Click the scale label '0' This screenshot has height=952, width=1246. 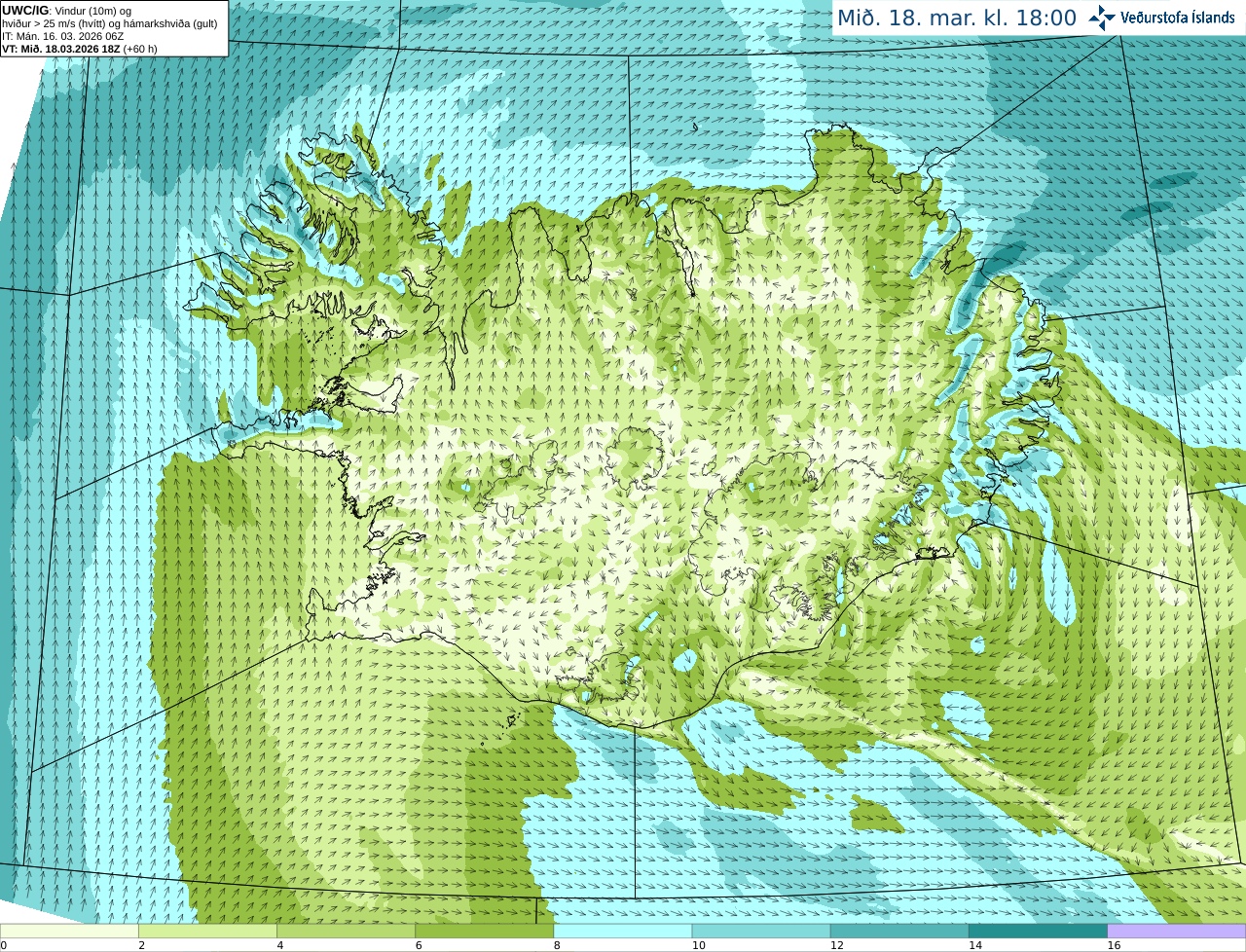pyautogui.click(x=4, y=945)
